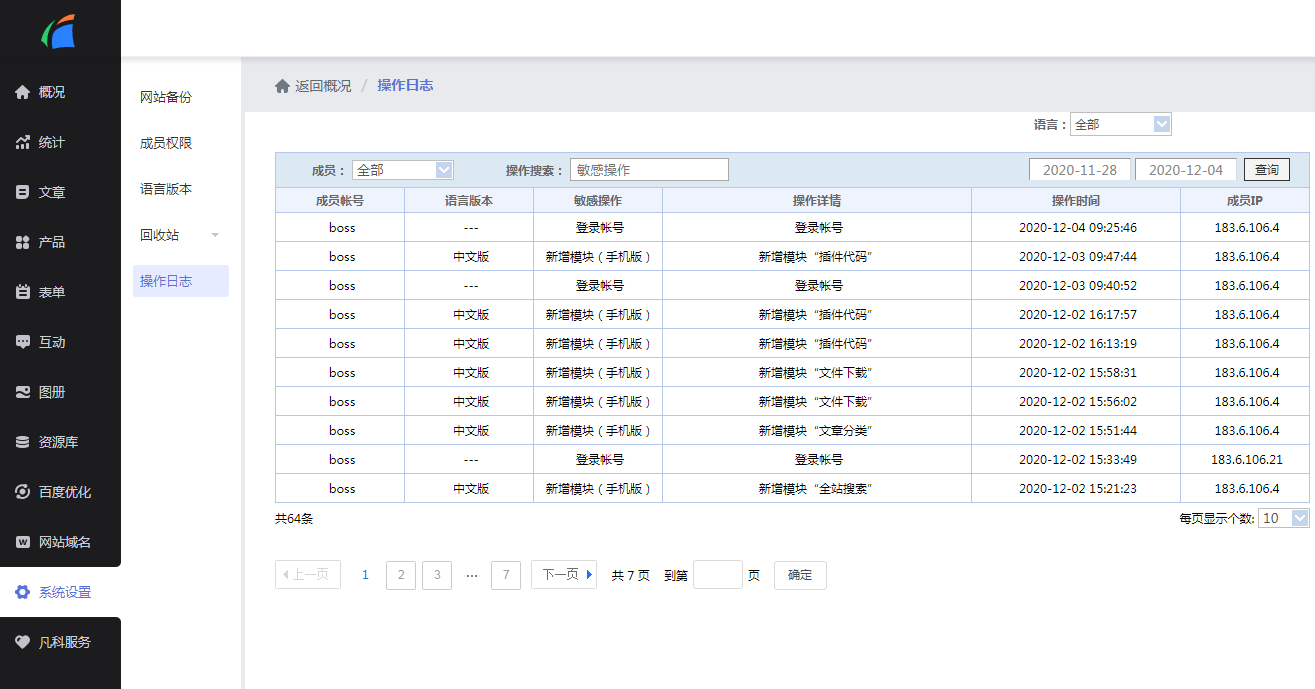The height and width of the screenshot is (689, 1315).
Task: Click timestamp 2020-12-02 15:56:02
Action: (x=1078, y=402)
